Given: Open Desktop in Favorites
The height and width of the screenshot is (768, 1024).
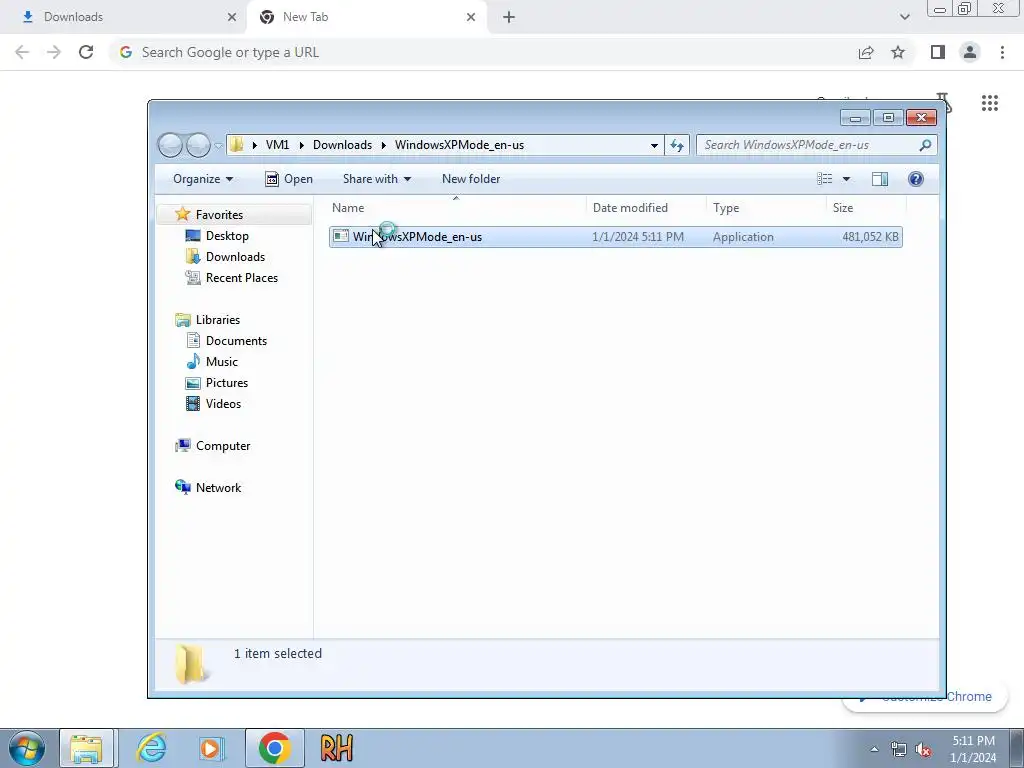Looking at the screenshot, I should point(227,236).
